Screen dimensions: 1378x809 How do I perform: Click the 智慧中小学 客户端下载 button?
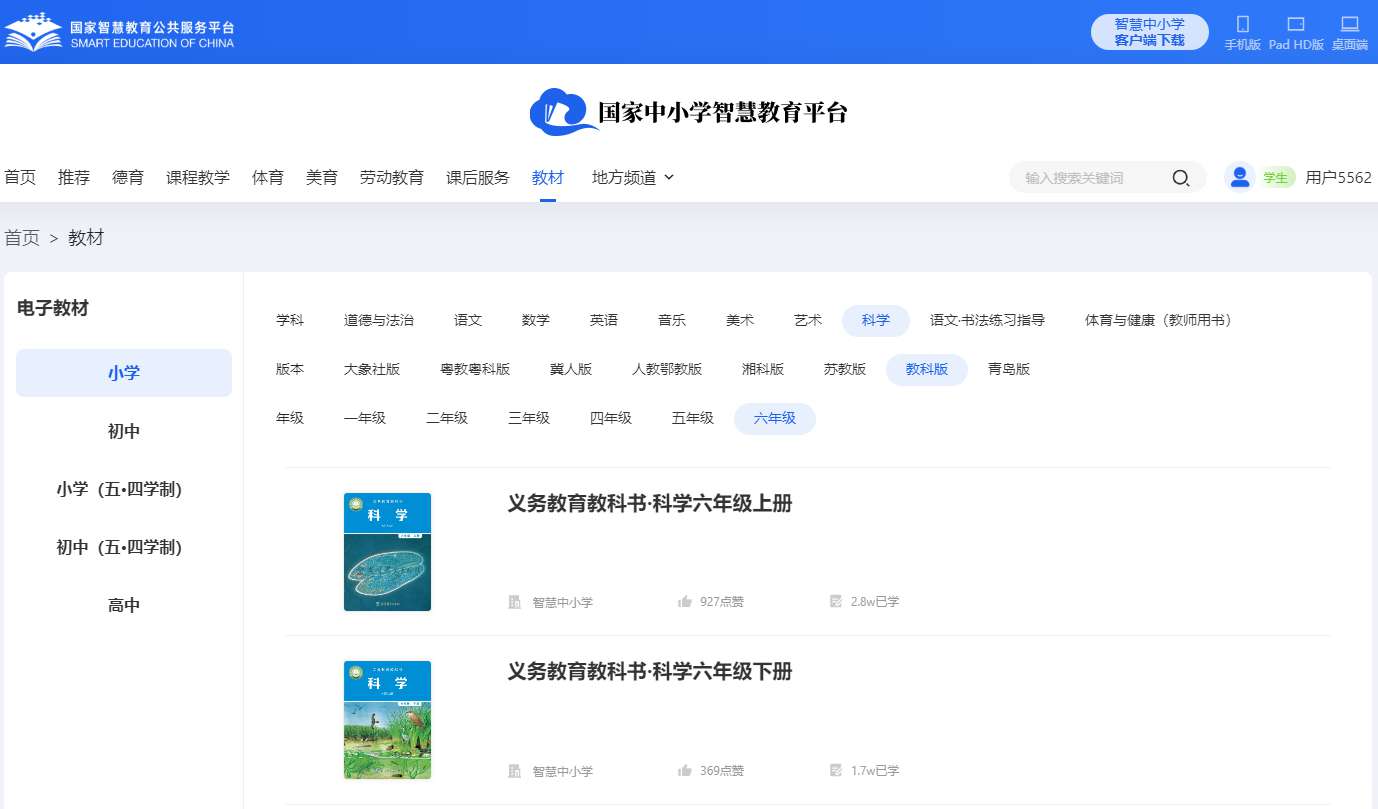click(x=1150, y=32)
